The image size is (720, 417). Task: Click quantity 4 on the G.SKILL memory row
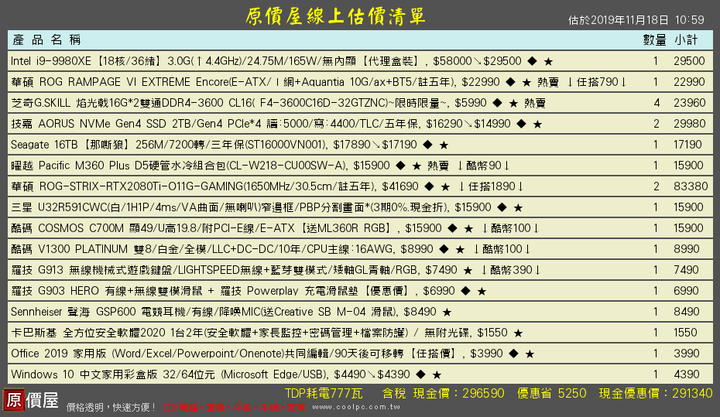pyautogui.click(x=657, y=103)
